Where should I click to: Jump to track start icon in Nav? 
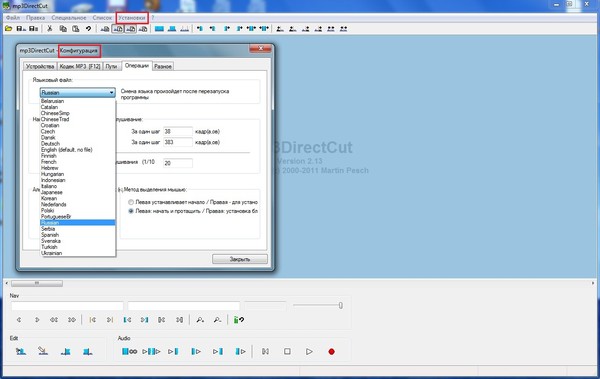click(x=92, y=320)
